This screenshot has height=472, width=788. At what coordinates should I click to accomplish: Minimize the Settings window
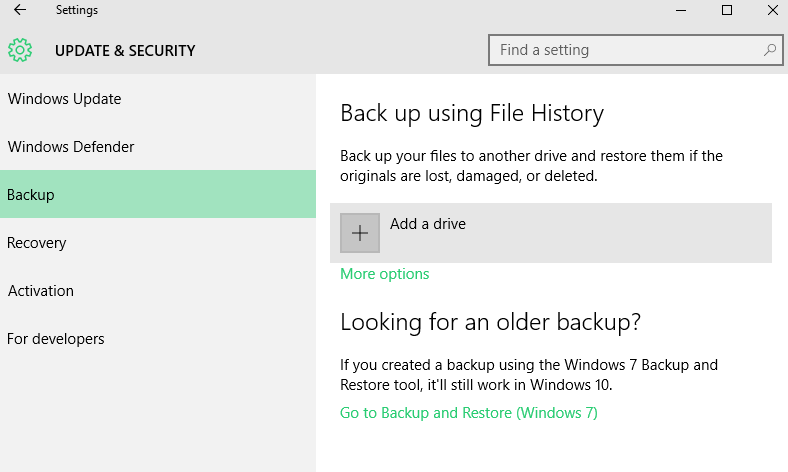point(681,10)
